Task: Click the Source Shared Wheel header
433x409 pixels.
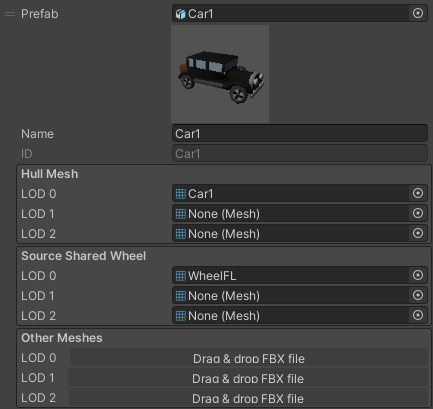Action: (x=83, y=256)
